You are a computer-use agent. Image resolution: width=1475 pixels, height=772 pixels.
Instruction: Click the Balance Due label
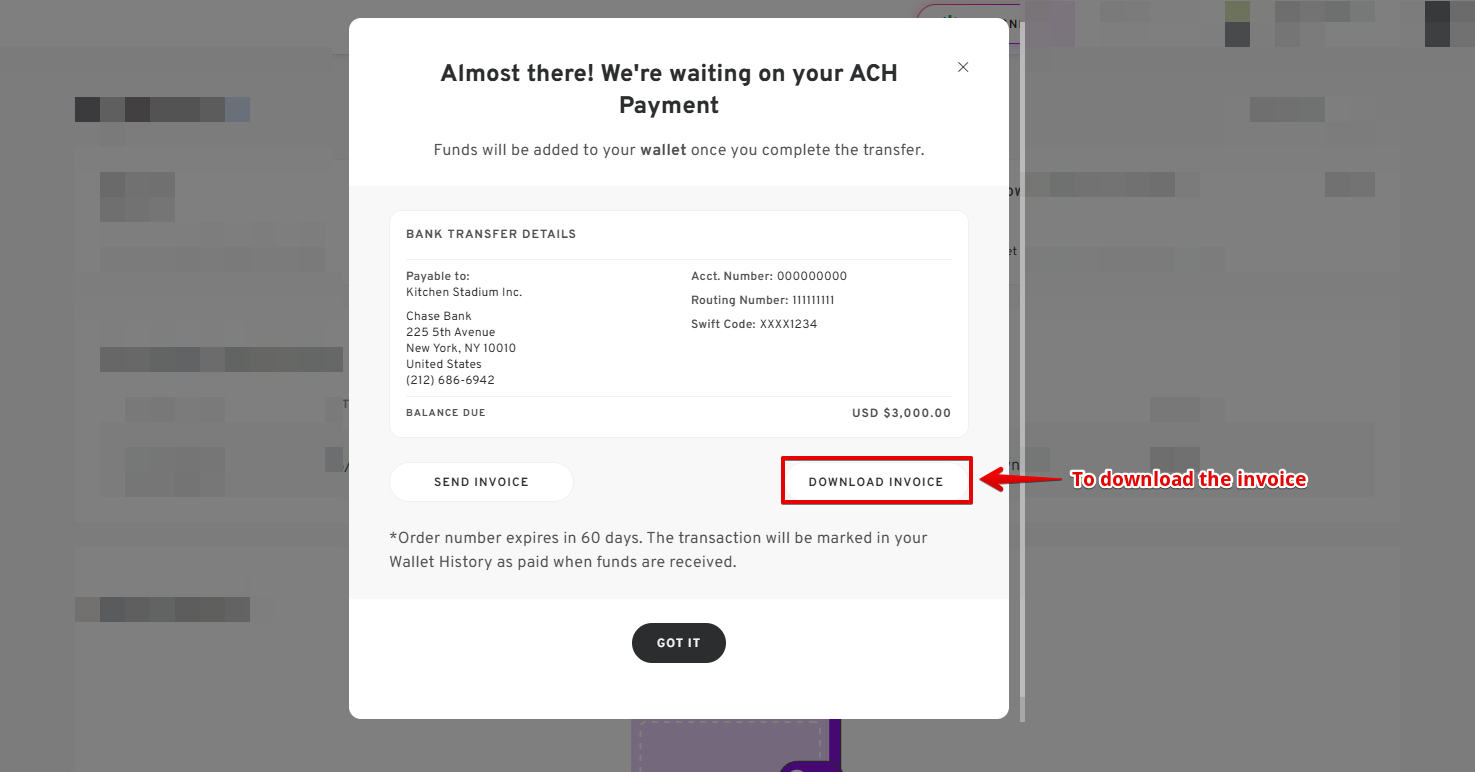(x=445, y=413)
